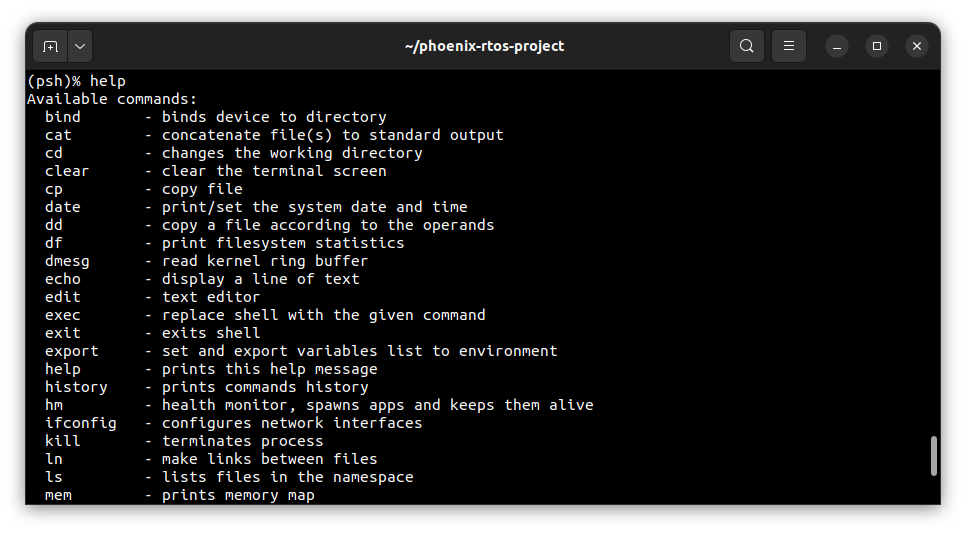This screenshot has width=966, height=533.
Task: Click the 'export' command entry
Action: click(x=71, y=351)
